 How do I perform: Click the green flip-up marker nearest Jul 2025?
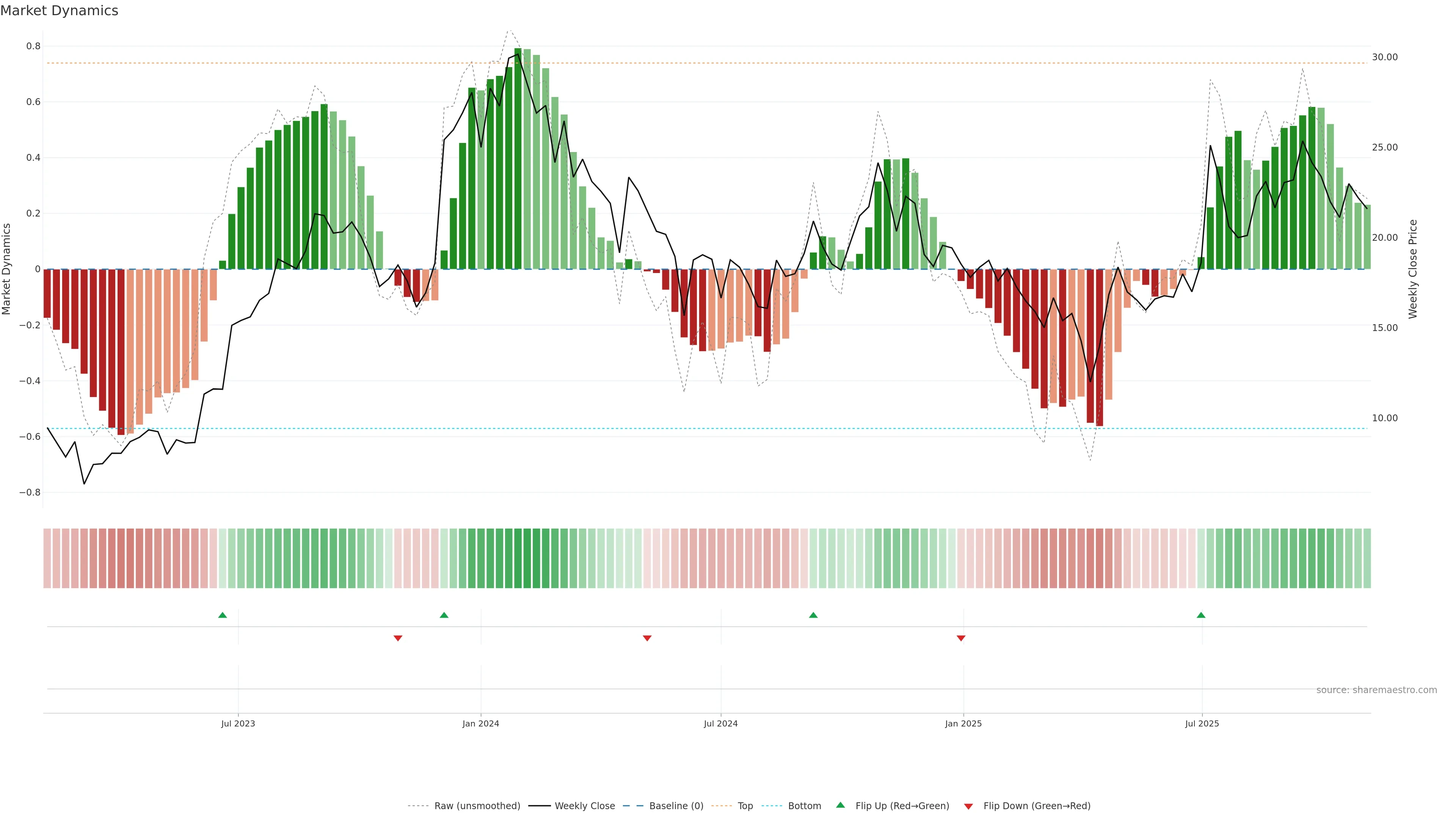[1201, 615]
